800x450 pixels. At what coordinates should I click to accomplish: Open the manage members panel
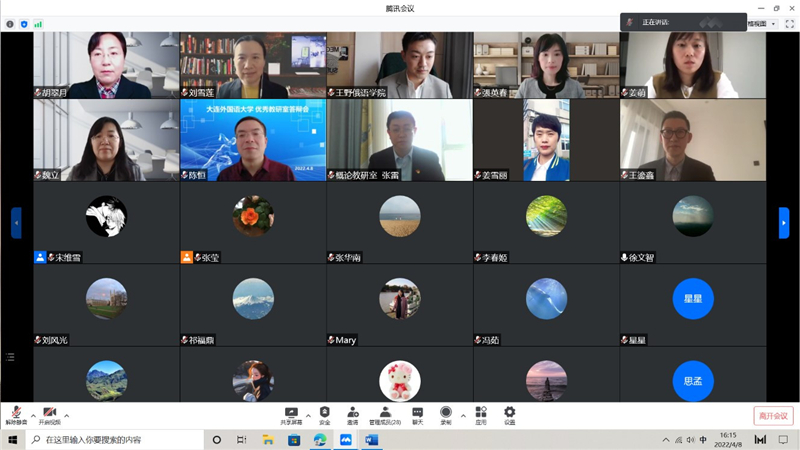pos(386,414)
